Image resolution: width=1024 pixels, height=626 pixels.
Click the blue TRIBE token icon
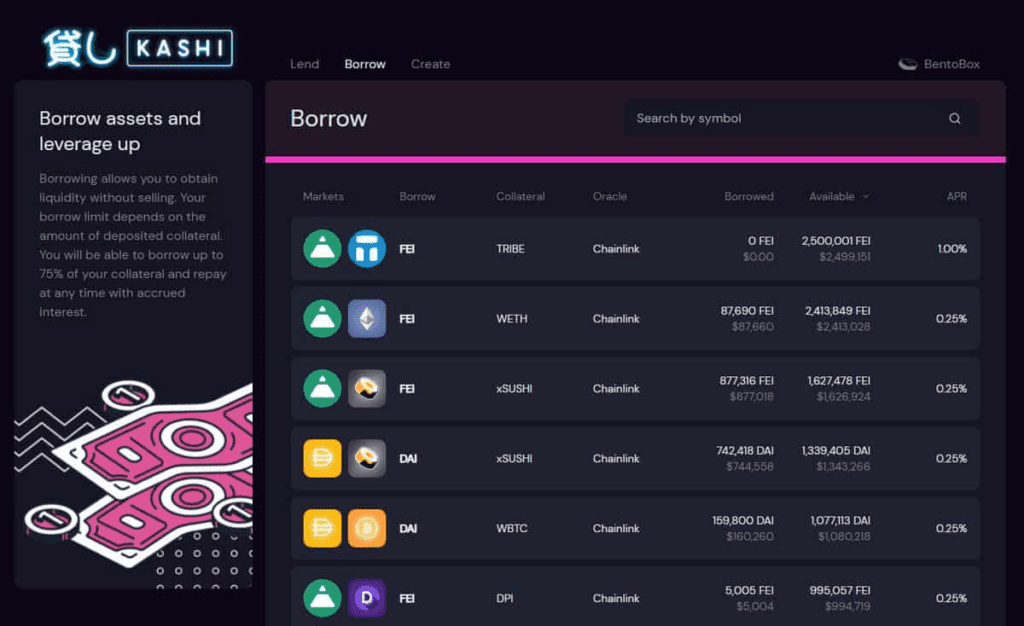366,249
